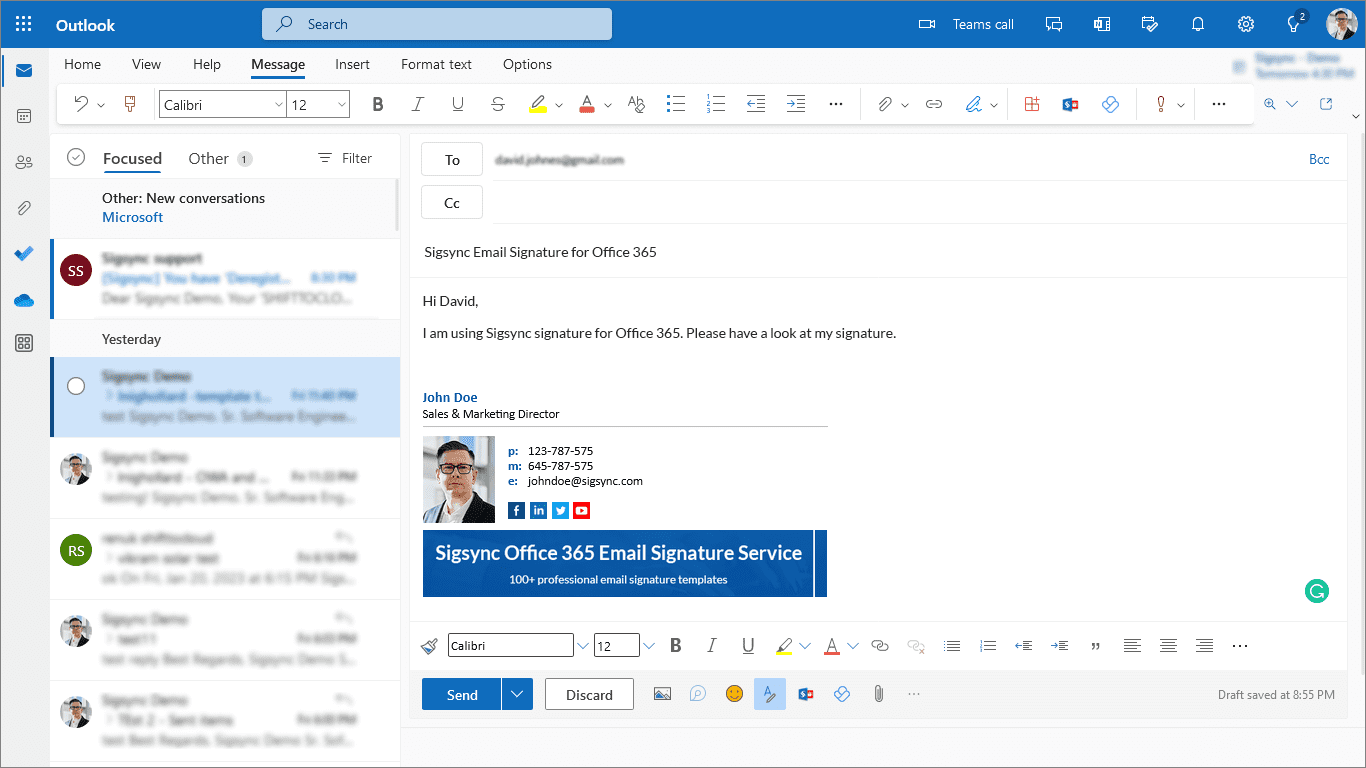Open the notifications bell icon
Viewport: 1366px width, 768px height.
coord(1198,24)
